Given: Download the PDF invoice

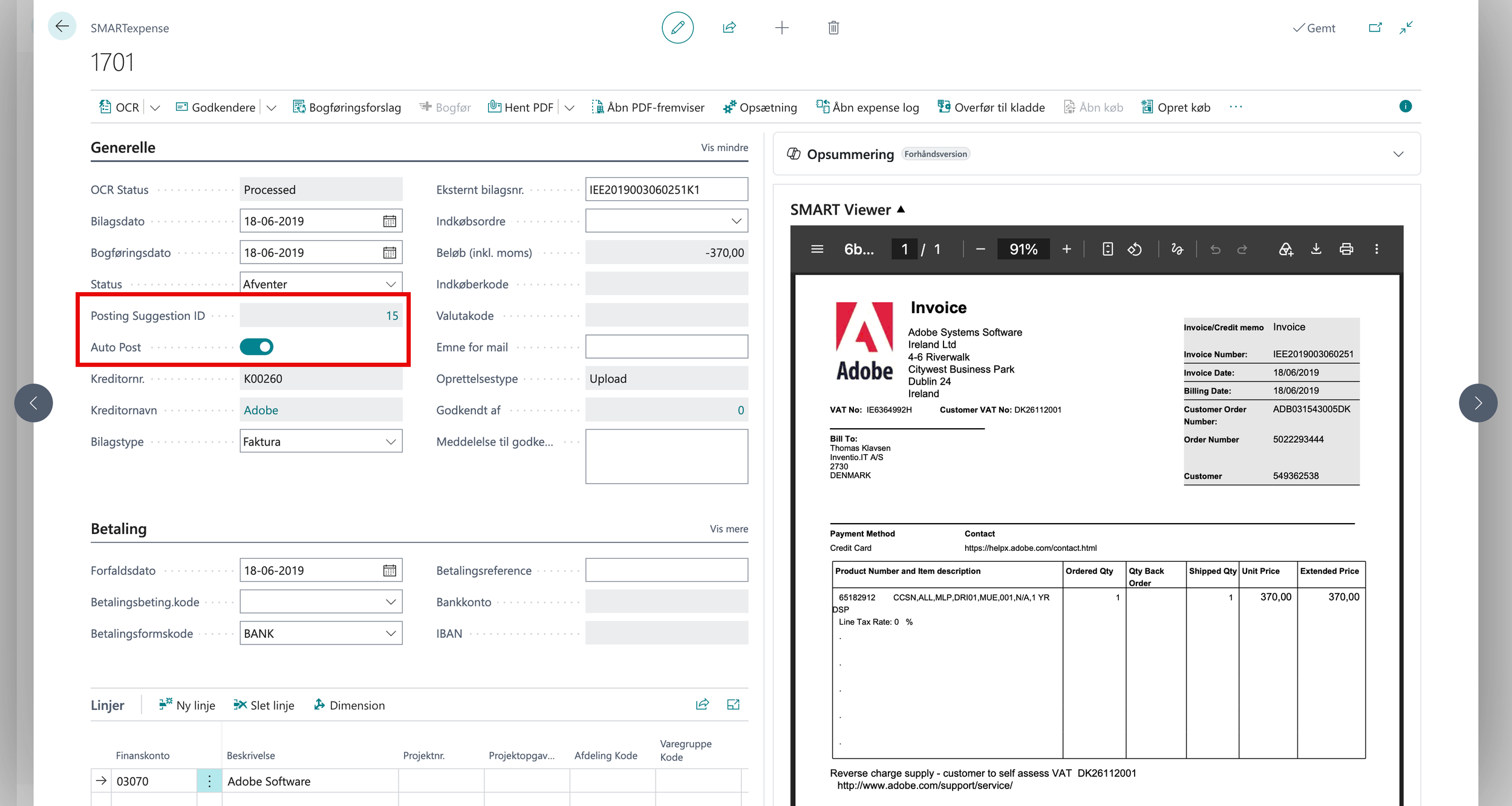Looking at the screenshot, I should (1316, 249).
